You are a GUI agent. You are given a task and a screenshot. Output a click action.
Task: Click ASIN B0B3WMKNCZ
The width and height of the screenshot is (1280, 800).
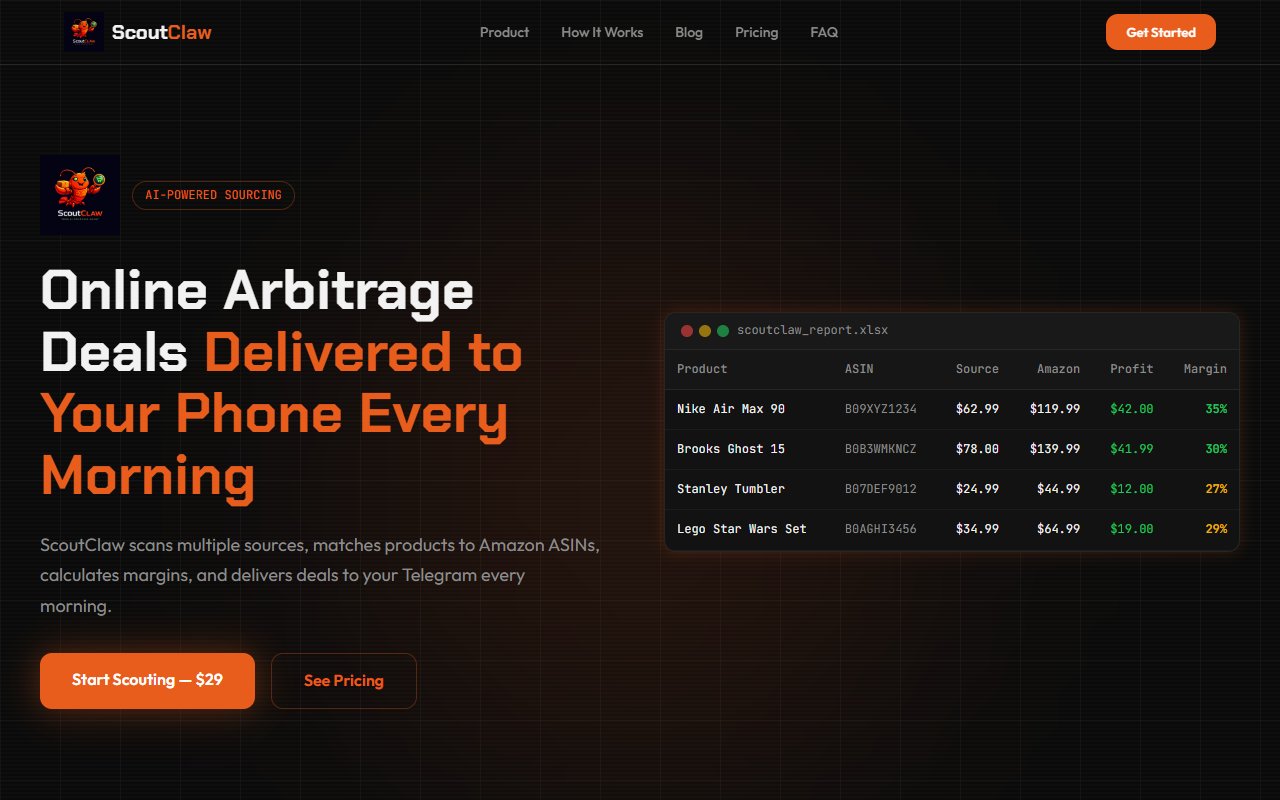[881, 449]
